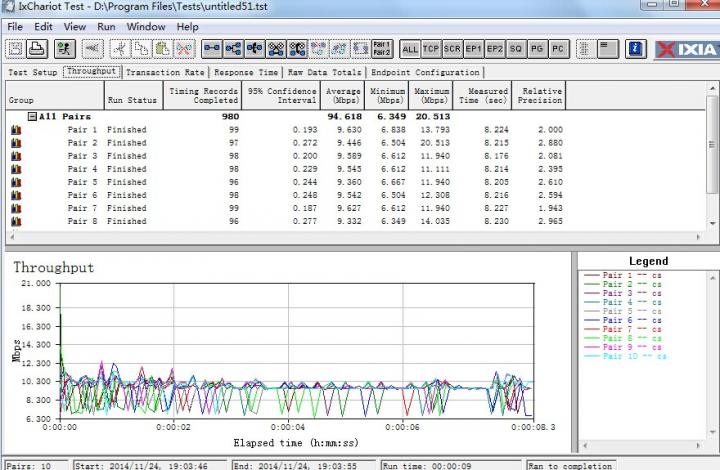Click the Print toolbar icon
The height and width of the screenshot is (470, 720).
coord(37,49)
